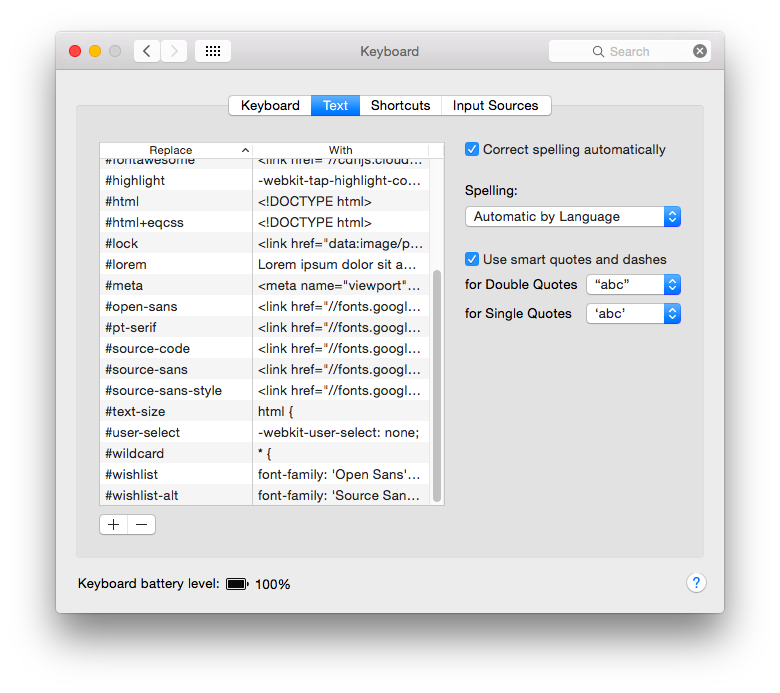
Task: Clear search with the X icon
Action: (699, 51)
